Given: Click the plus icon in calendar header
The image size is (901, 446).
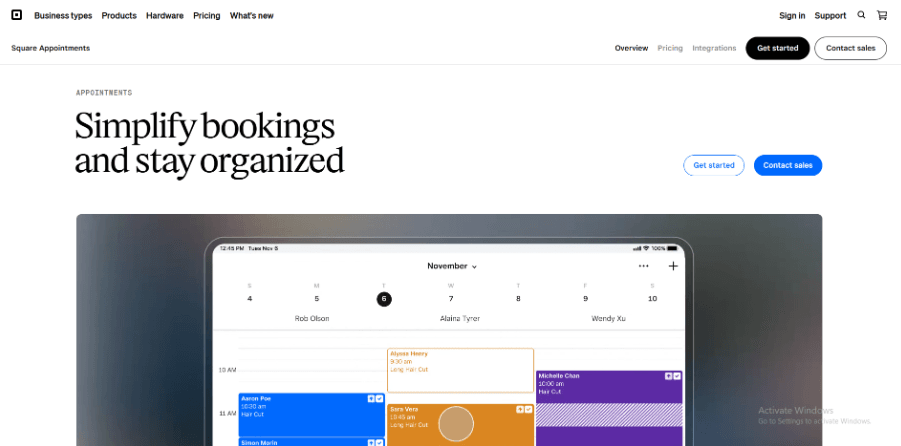Looking at the screenshot, I should point(673,266).
